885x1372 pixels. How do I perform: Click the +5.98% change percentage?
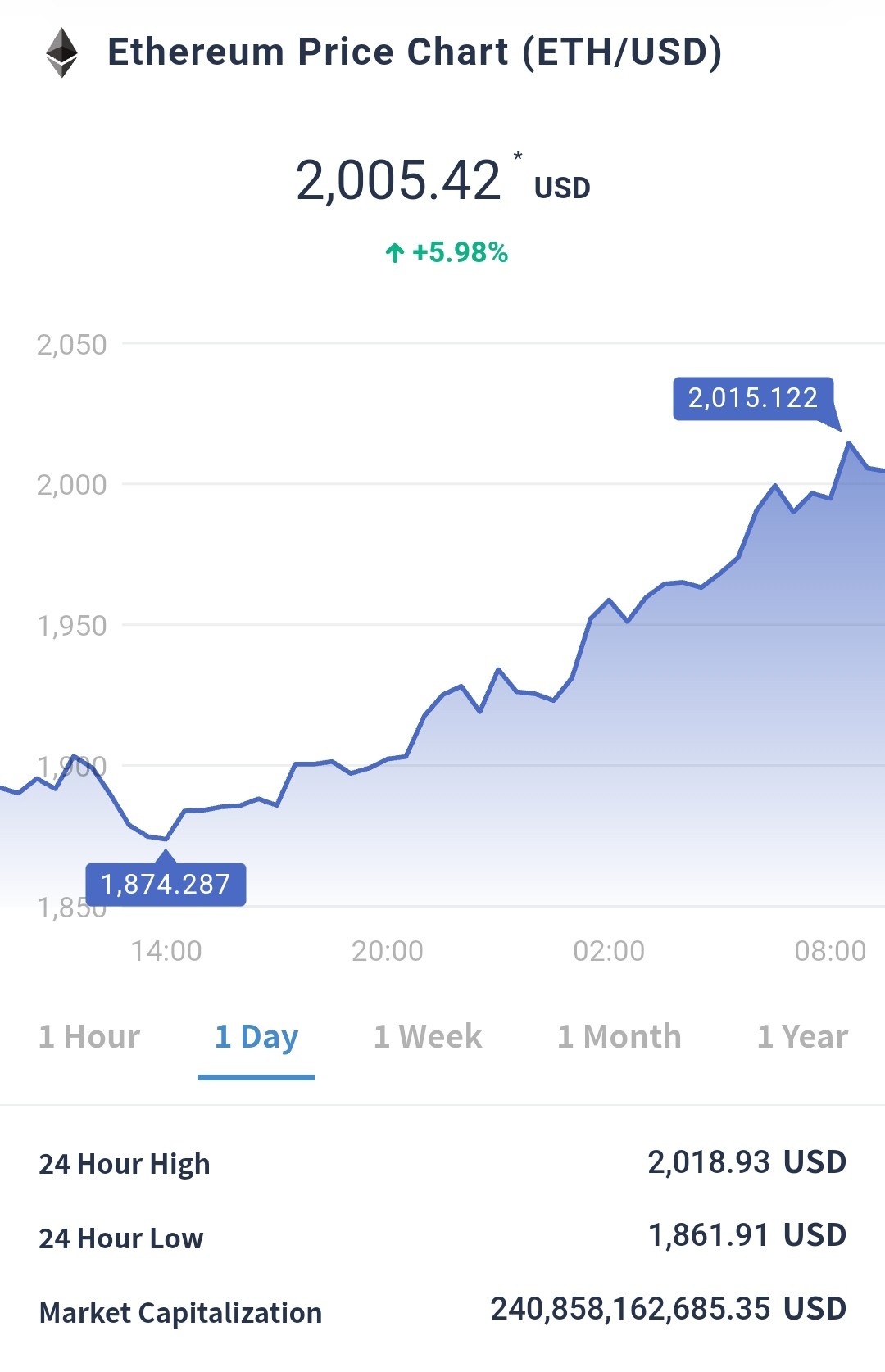pos(460,253)
